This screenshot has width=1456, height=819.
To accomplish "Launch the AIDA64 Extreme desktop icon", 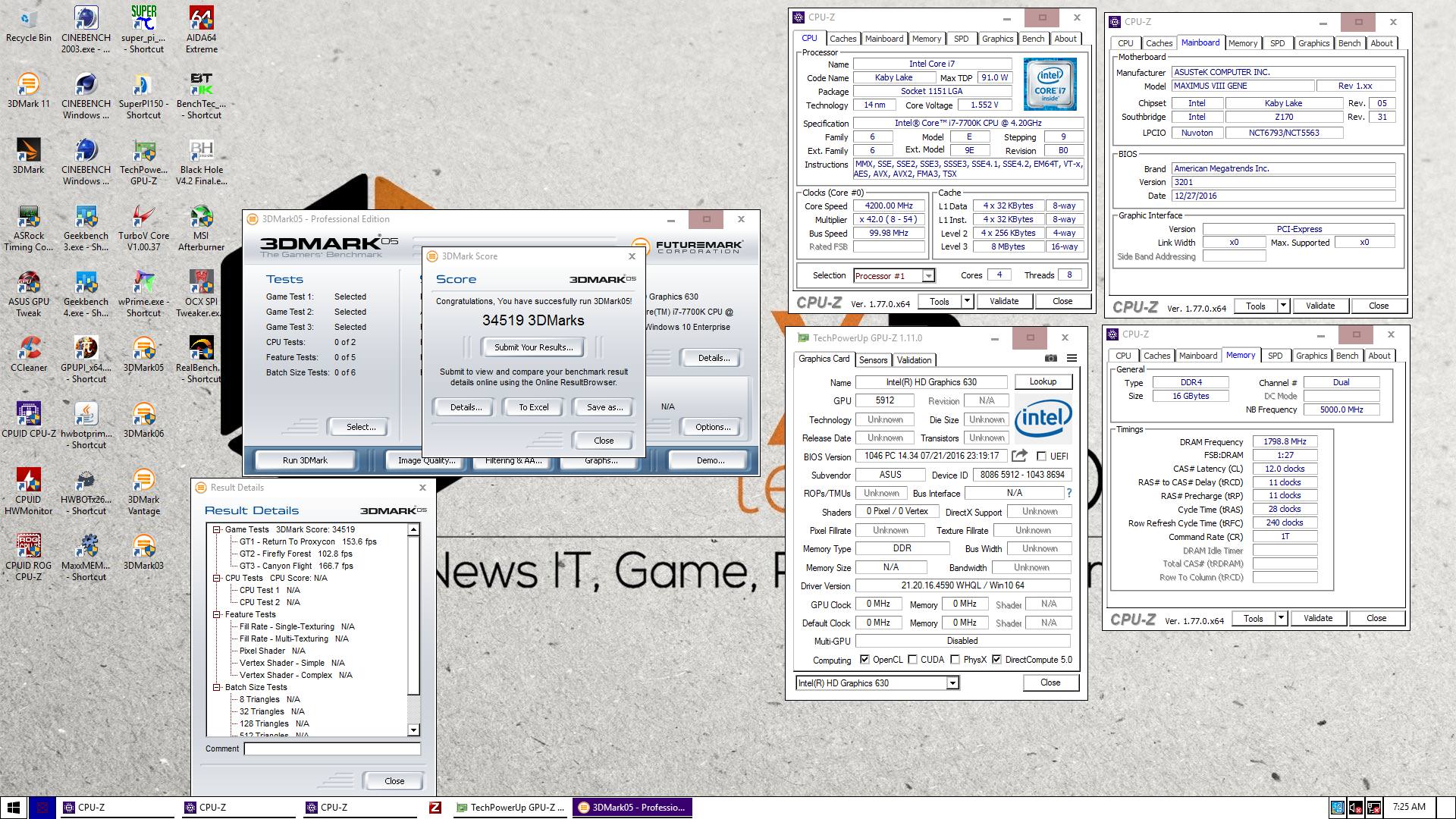I will click(201, 30).
